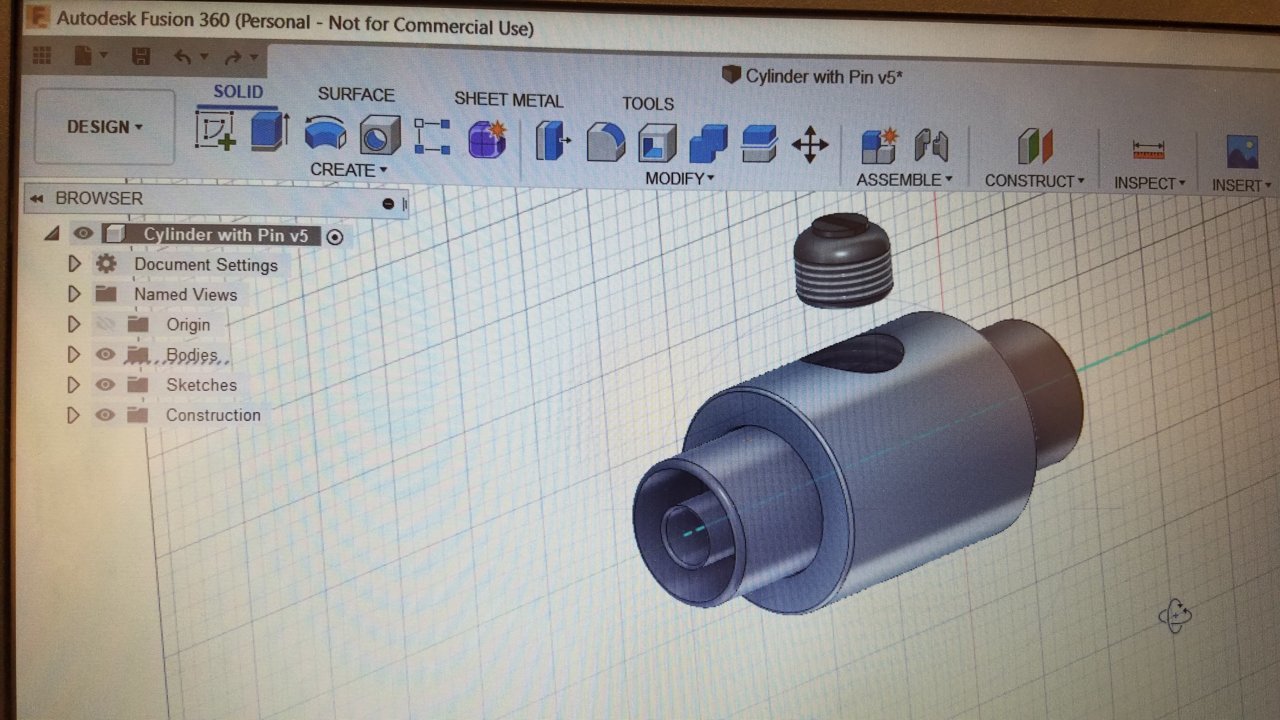Click the threaded pin body in viewport
Image resolution: width=1280 pixels, height=720 pixels.
[845, 260]
